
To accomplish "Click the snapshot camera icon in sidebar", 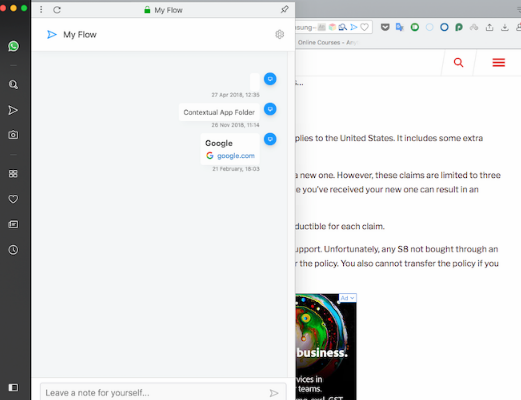I will click(x=13, y=135).
